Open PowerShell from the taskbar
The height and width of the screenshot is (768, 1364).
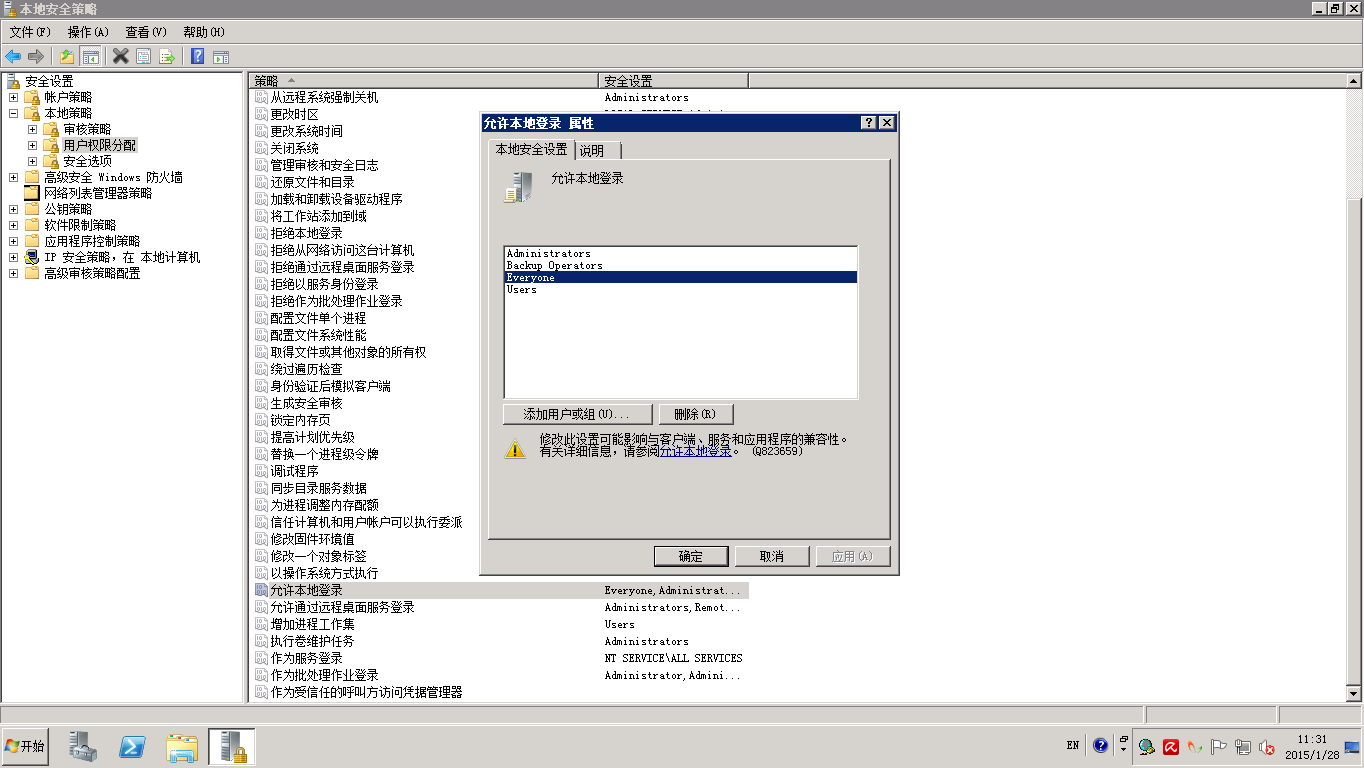pos(134,746)
